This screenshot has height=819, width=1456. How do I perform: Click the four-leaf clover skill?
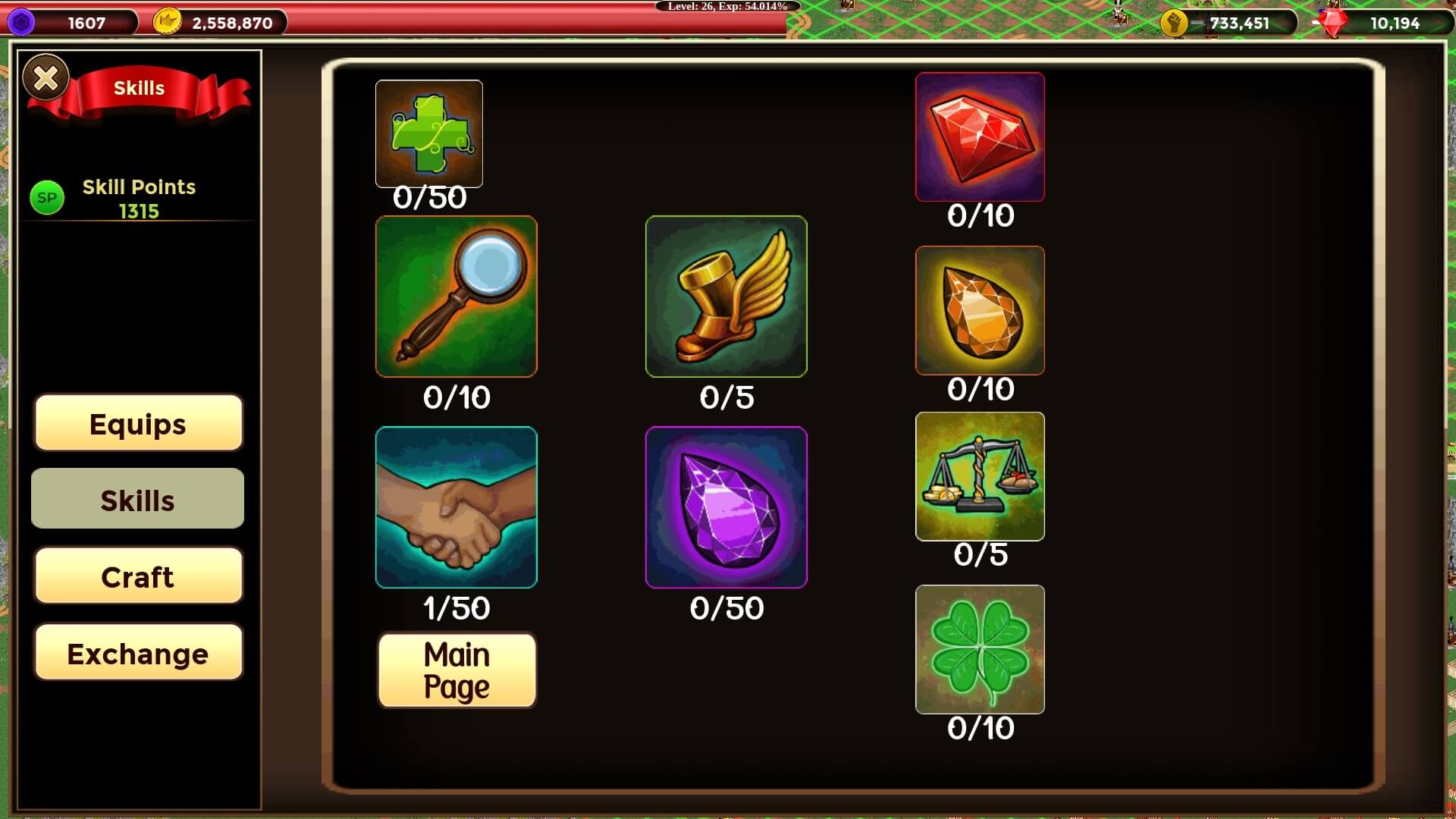pos(980,649)
